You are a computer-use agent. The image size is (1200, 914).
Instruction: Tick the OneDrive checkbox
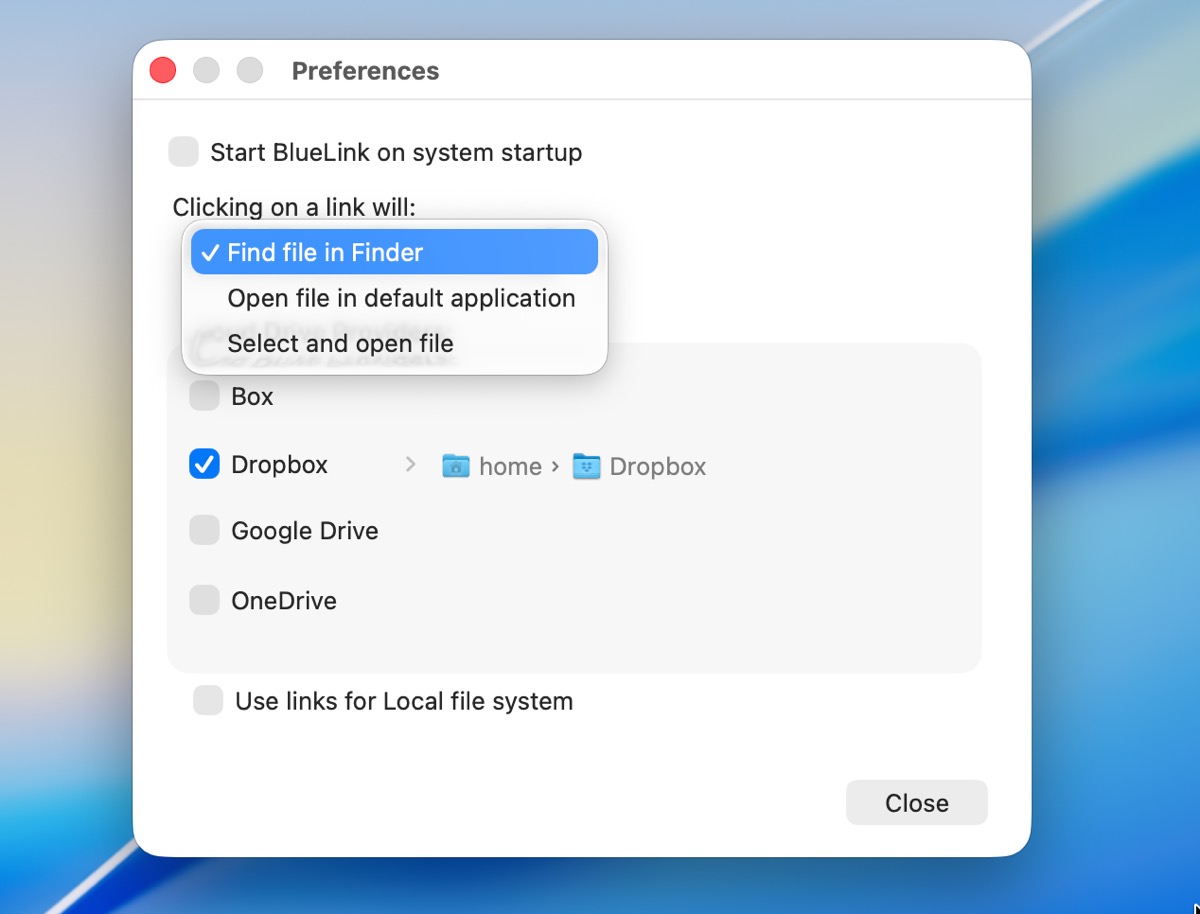pos(205,600)
